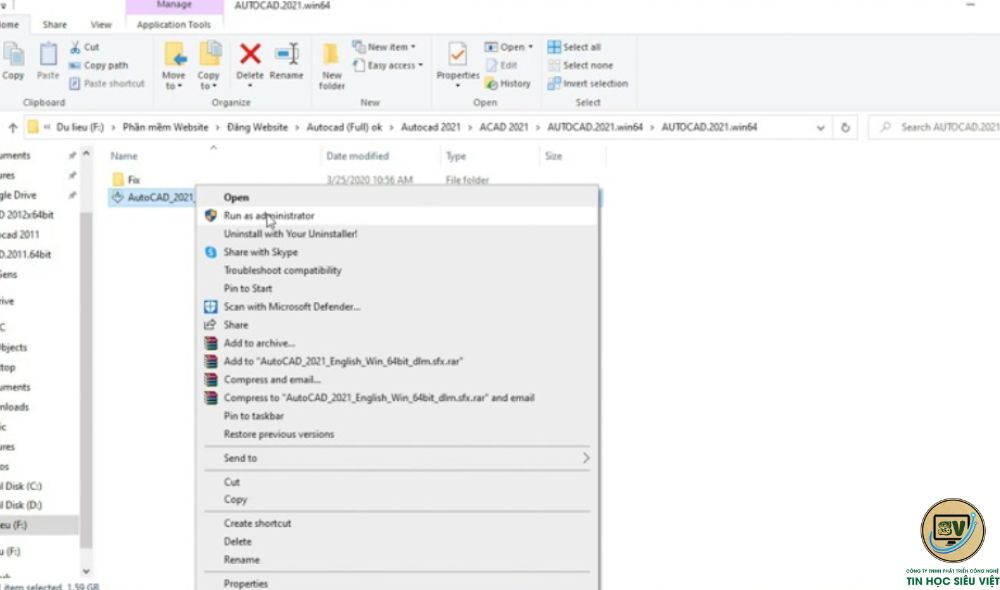
Task: Go to ACAD 2021 breadcrumb segment
Action: 504,128
